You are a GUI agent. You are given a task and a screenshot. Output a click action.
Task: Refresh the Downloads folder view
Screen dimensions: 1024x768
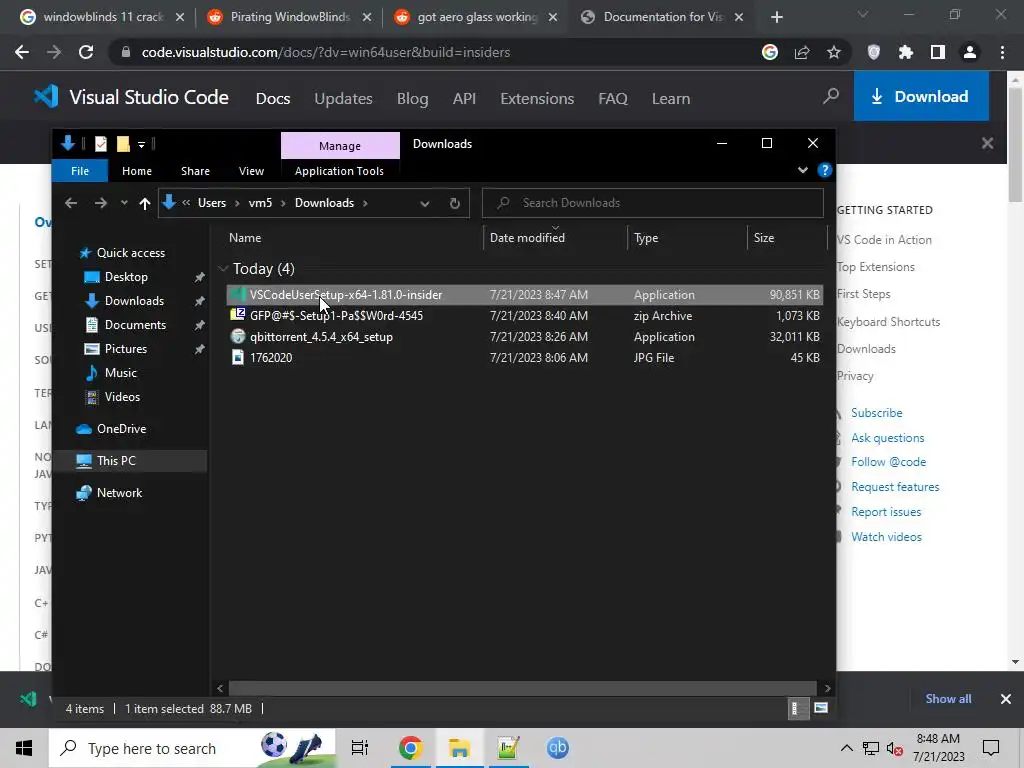455,203
